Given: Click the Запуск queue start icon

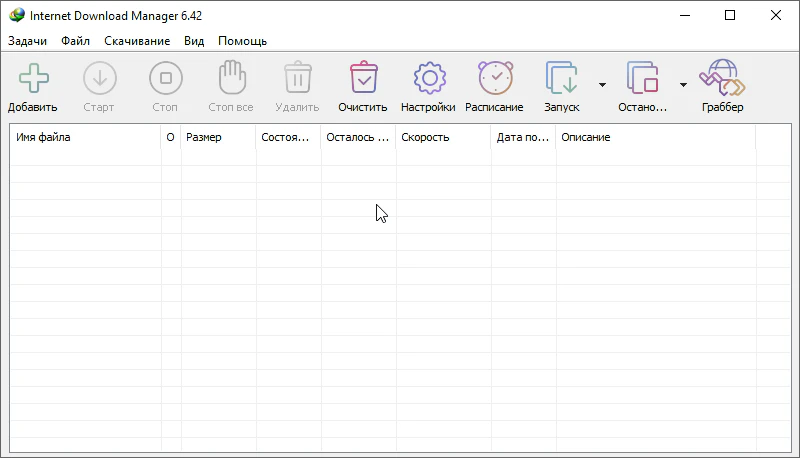Looking at the screenshot, I should point(561,78).
